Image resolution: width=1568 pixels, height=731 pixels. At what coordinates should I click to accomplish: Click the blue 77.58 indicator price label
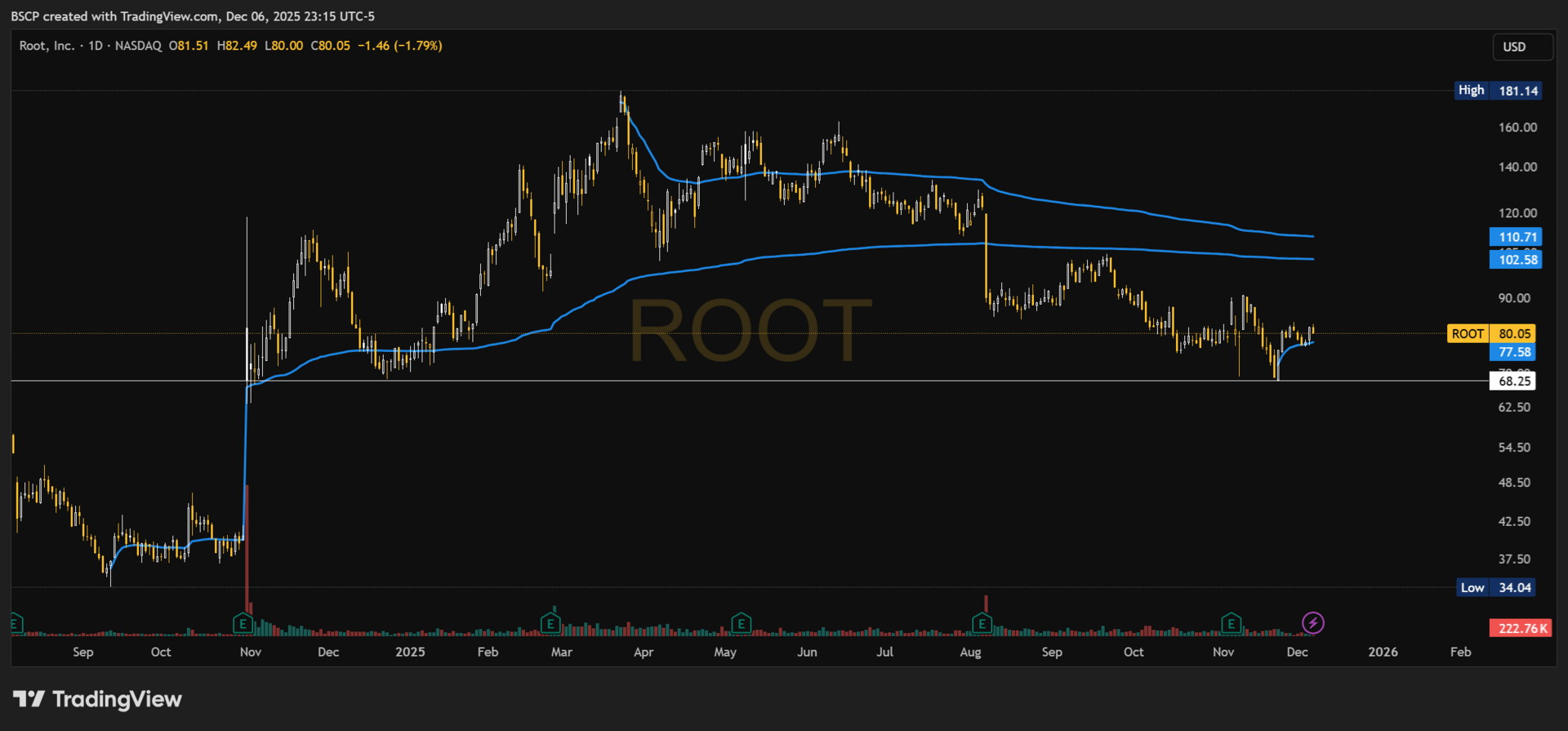click(x=1512, y=352)
